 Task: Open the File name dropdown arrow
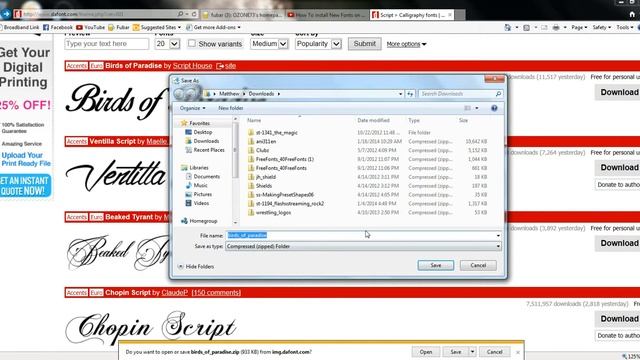pyautogui.click(x=498, y=236)
